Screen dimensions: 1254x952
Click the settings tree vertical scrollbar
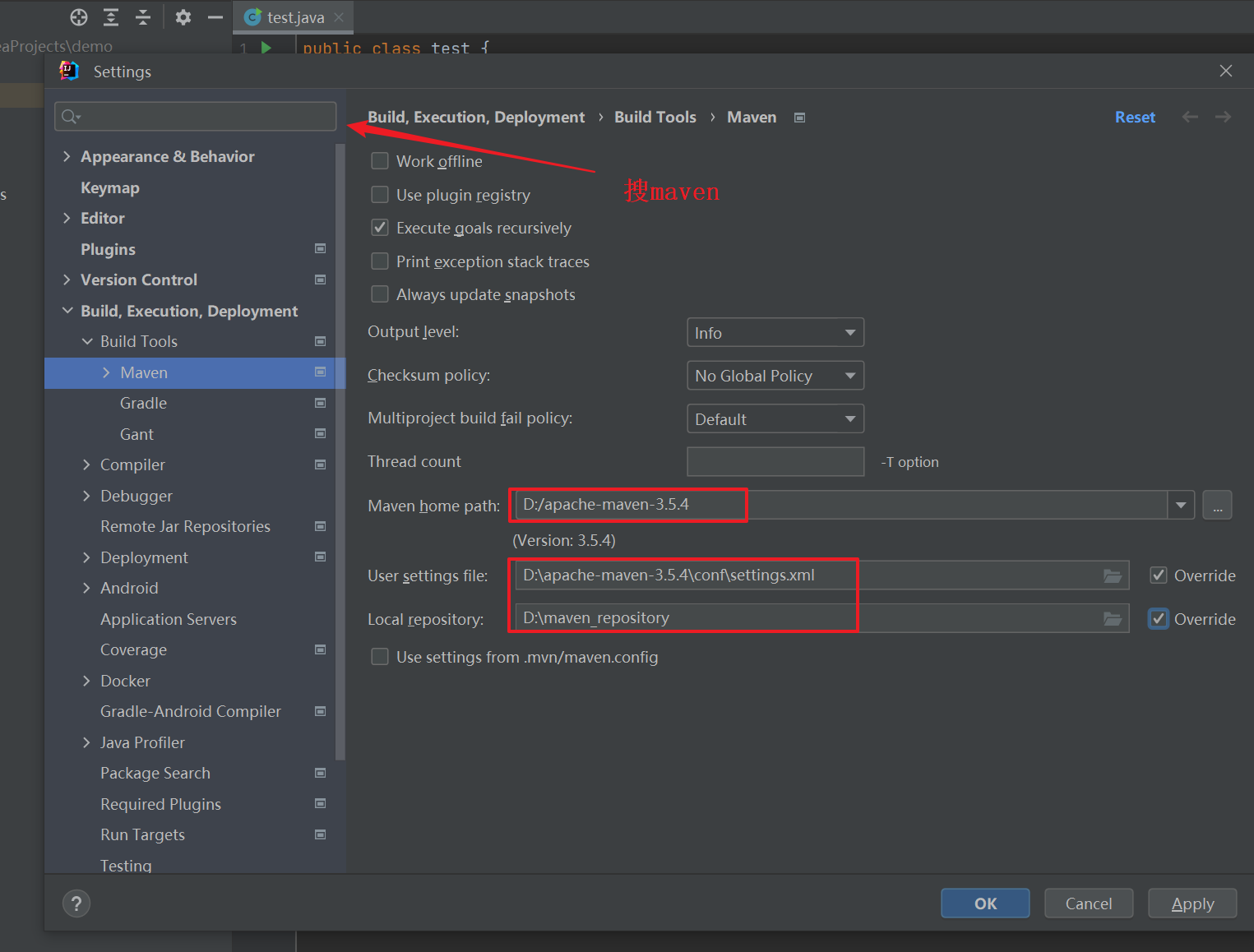[340, 452]
